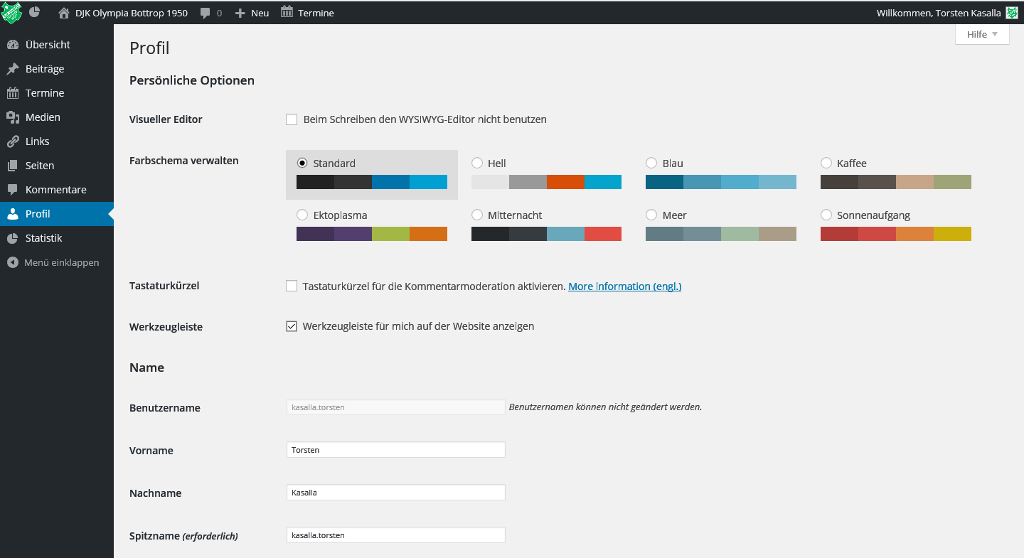Enable keyboard shortcuts for comment moderation checkbox
This screenshot has height=558, width=1024.
[292, 286]
